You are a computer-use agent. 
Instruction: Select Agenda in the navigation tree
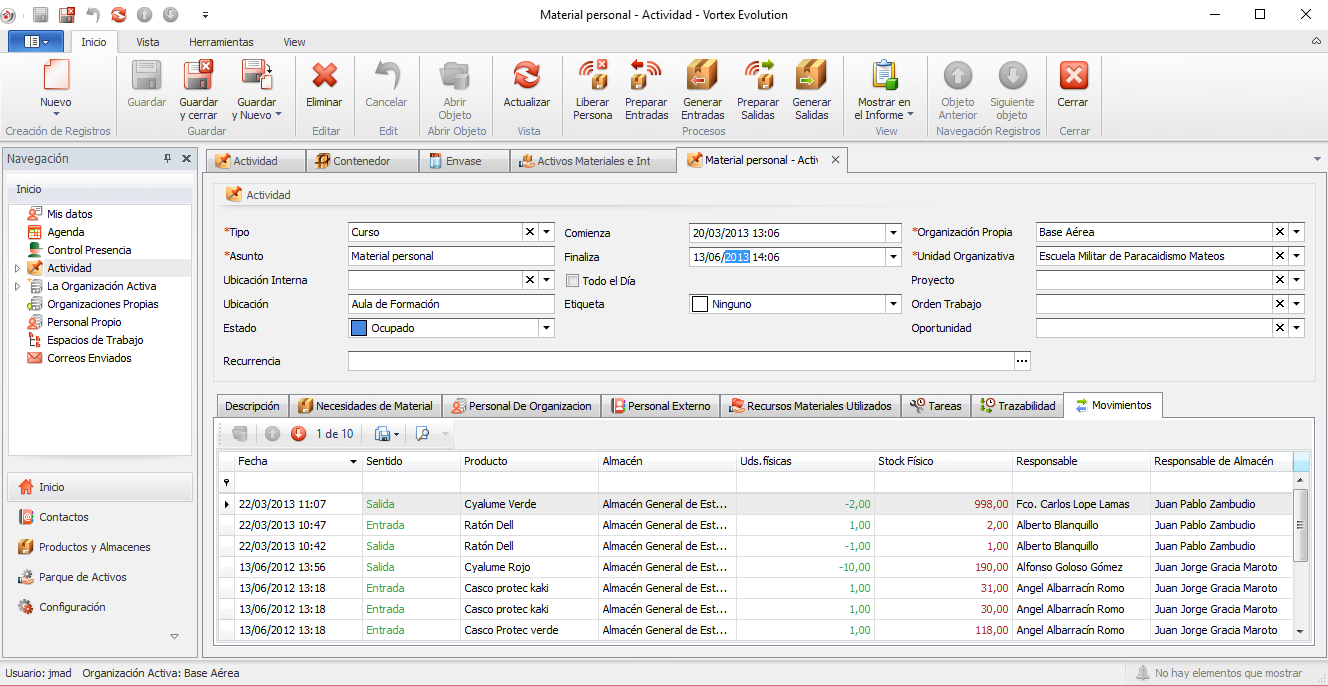(x=66, y=232)
